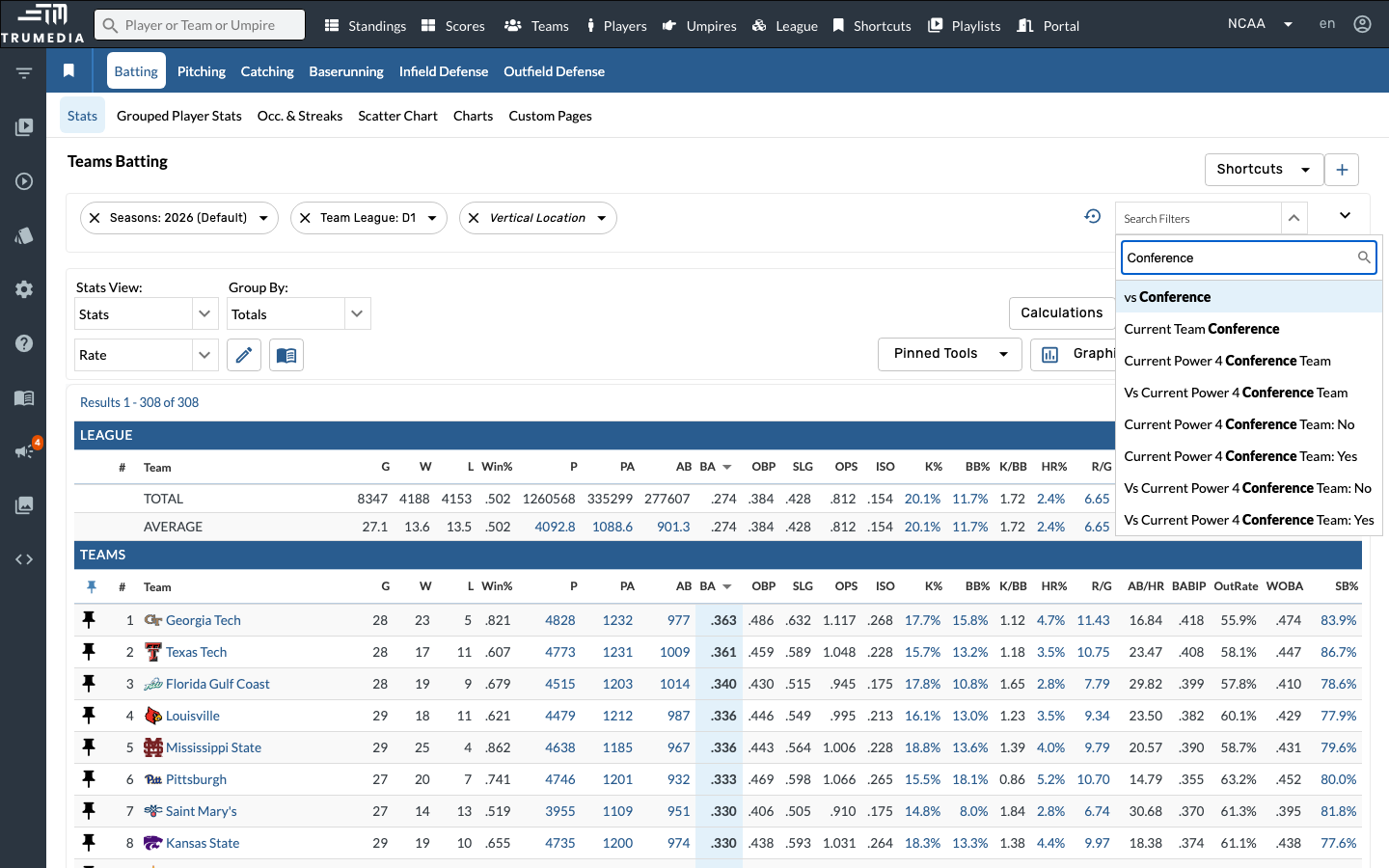Click the Player or Team search box

pos(200,25)
